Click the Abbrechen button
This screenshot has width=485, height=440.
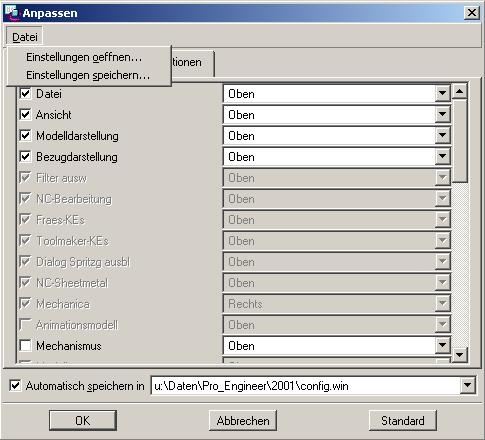click(243, 420)
